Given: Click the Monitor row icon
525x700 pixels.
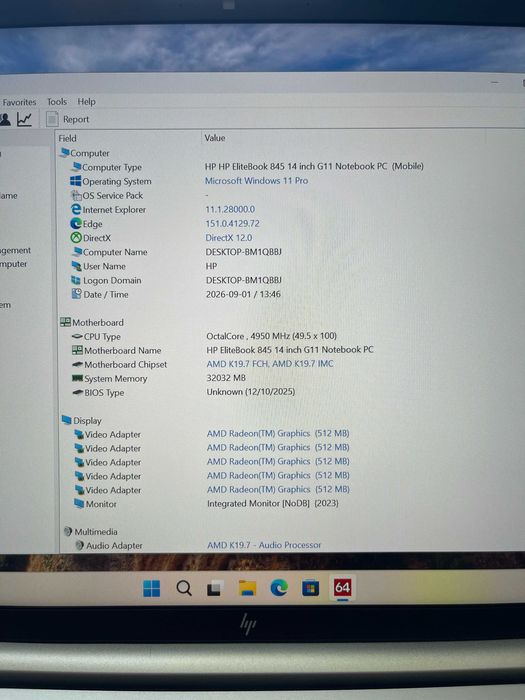Looking at the screenshot, I should click(x=79, y=504).
